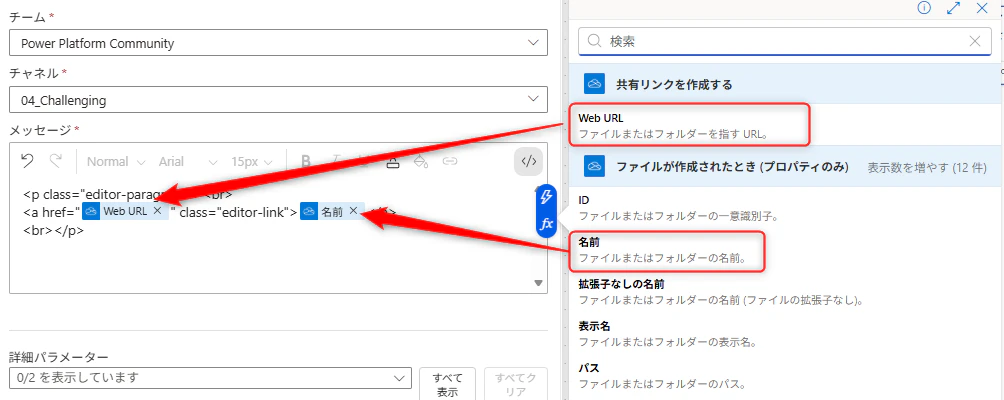Click the dynamic content lightning icon
The width and height of the screenshot is (1004, 400).
click(547, 197)
